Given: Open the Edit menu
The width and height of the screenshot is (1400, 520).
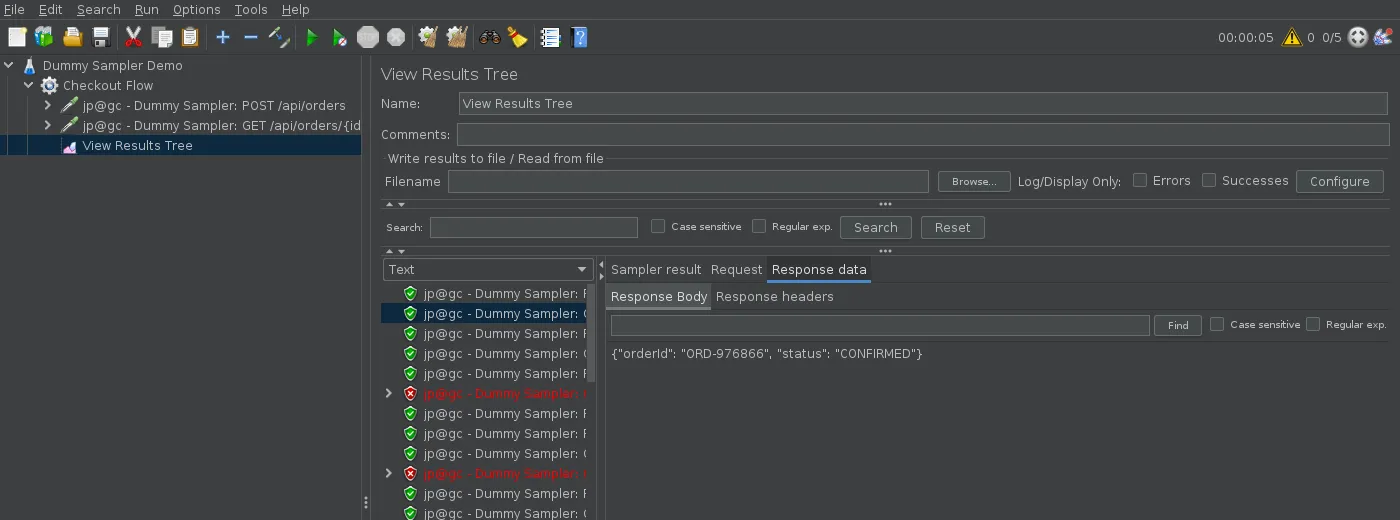Looking at the screenshot, I should tap(50, 9).
